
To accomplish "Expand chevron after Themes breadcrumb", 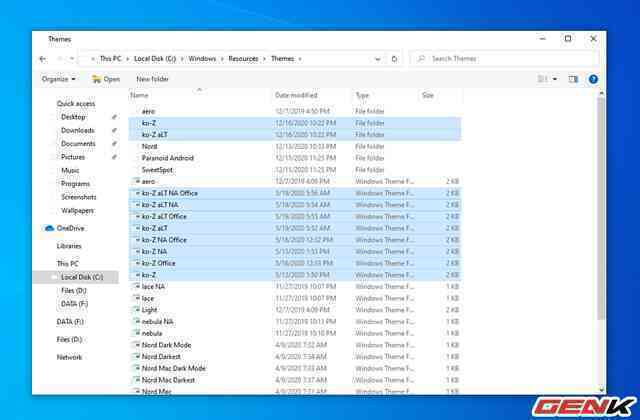I will tap(300, 59).
